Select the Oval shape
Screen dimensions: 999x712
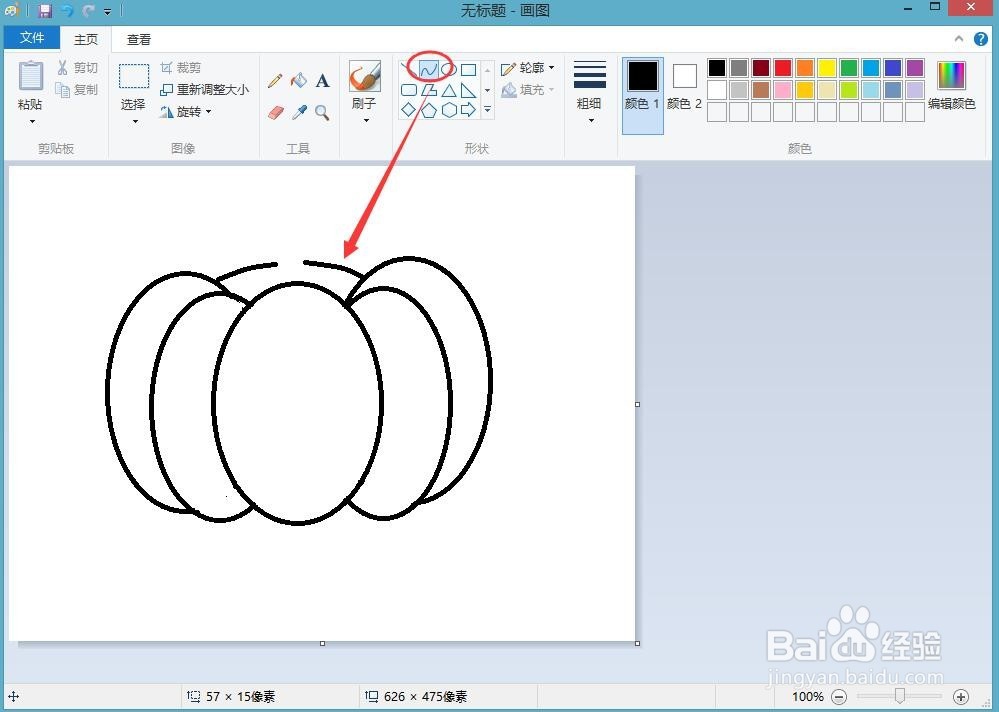[447, 69]
